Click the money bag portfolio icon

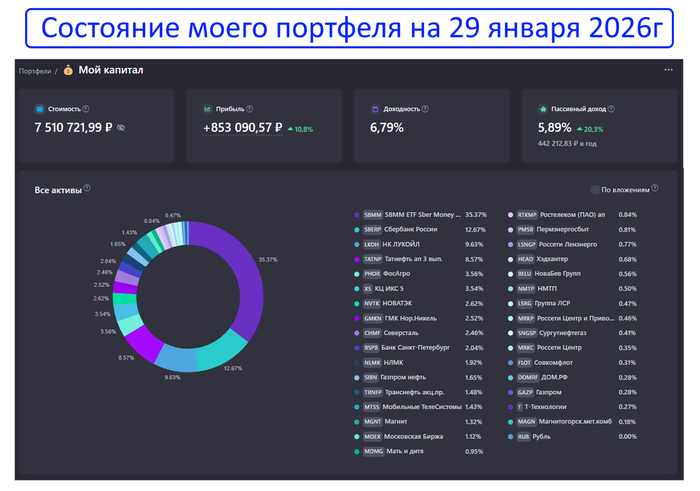click(68, 70)
